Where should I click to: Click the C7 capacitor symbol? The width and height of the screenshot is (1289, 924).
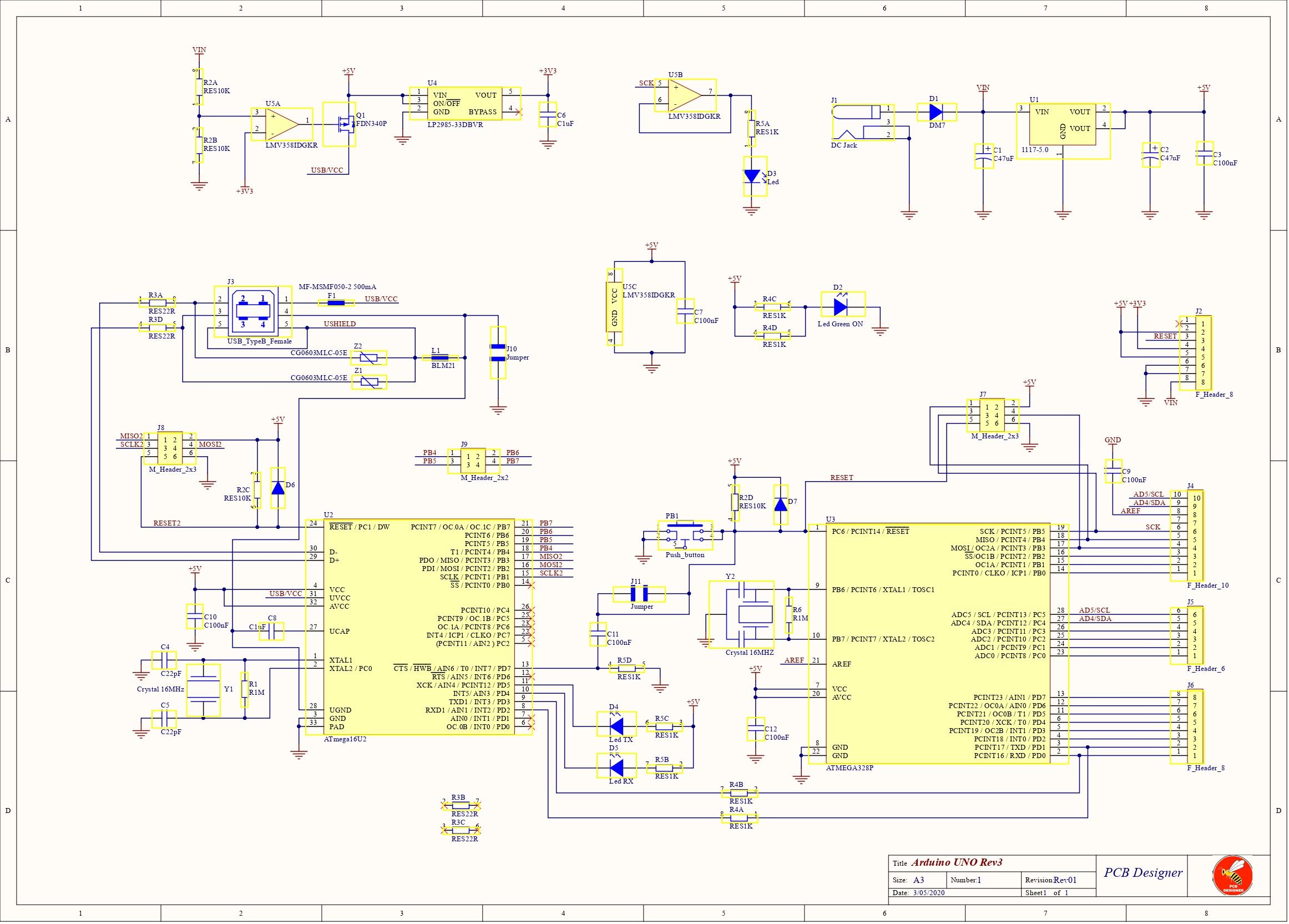click(x=685, y=311)
